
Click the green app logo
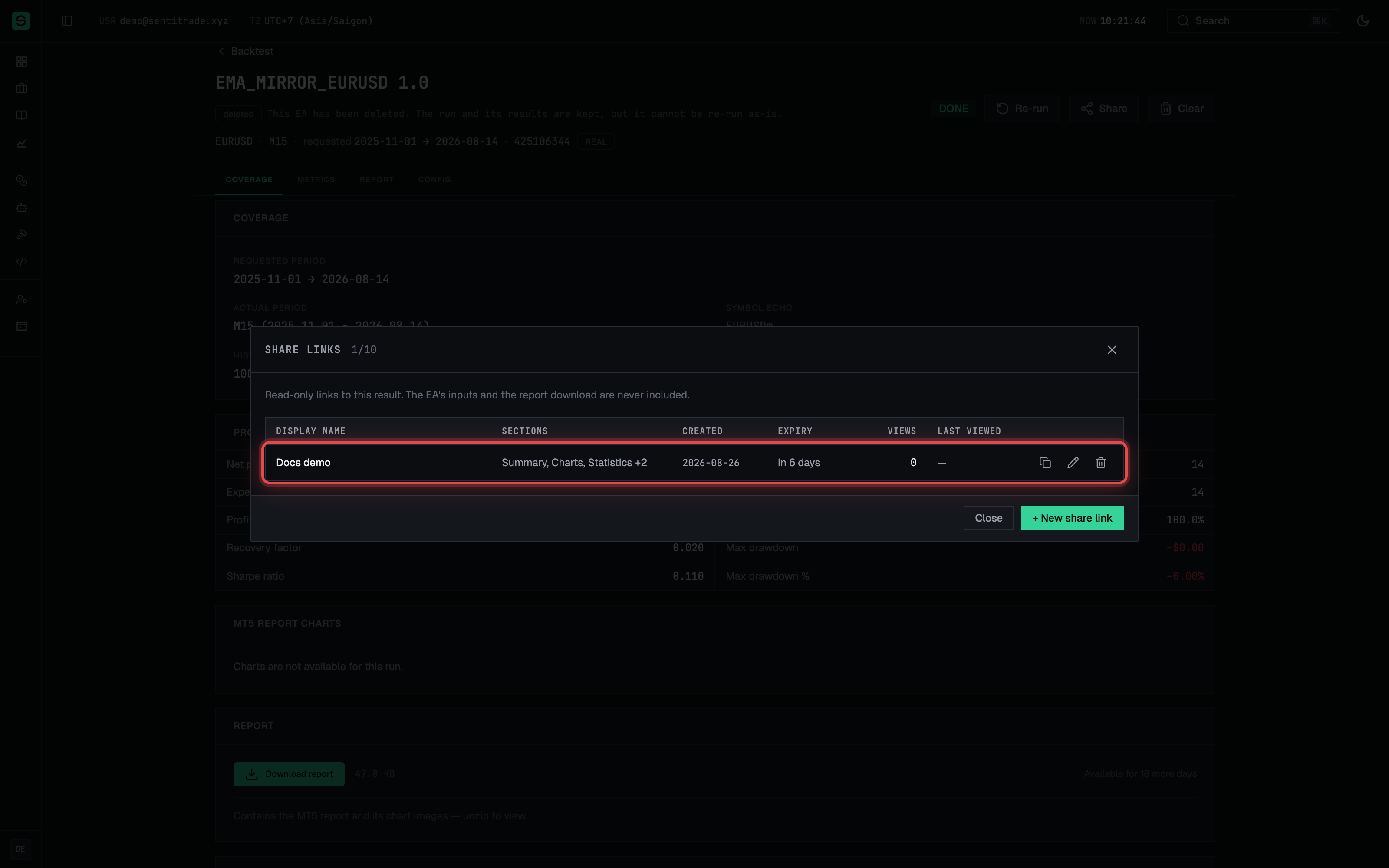click(21, 21)
